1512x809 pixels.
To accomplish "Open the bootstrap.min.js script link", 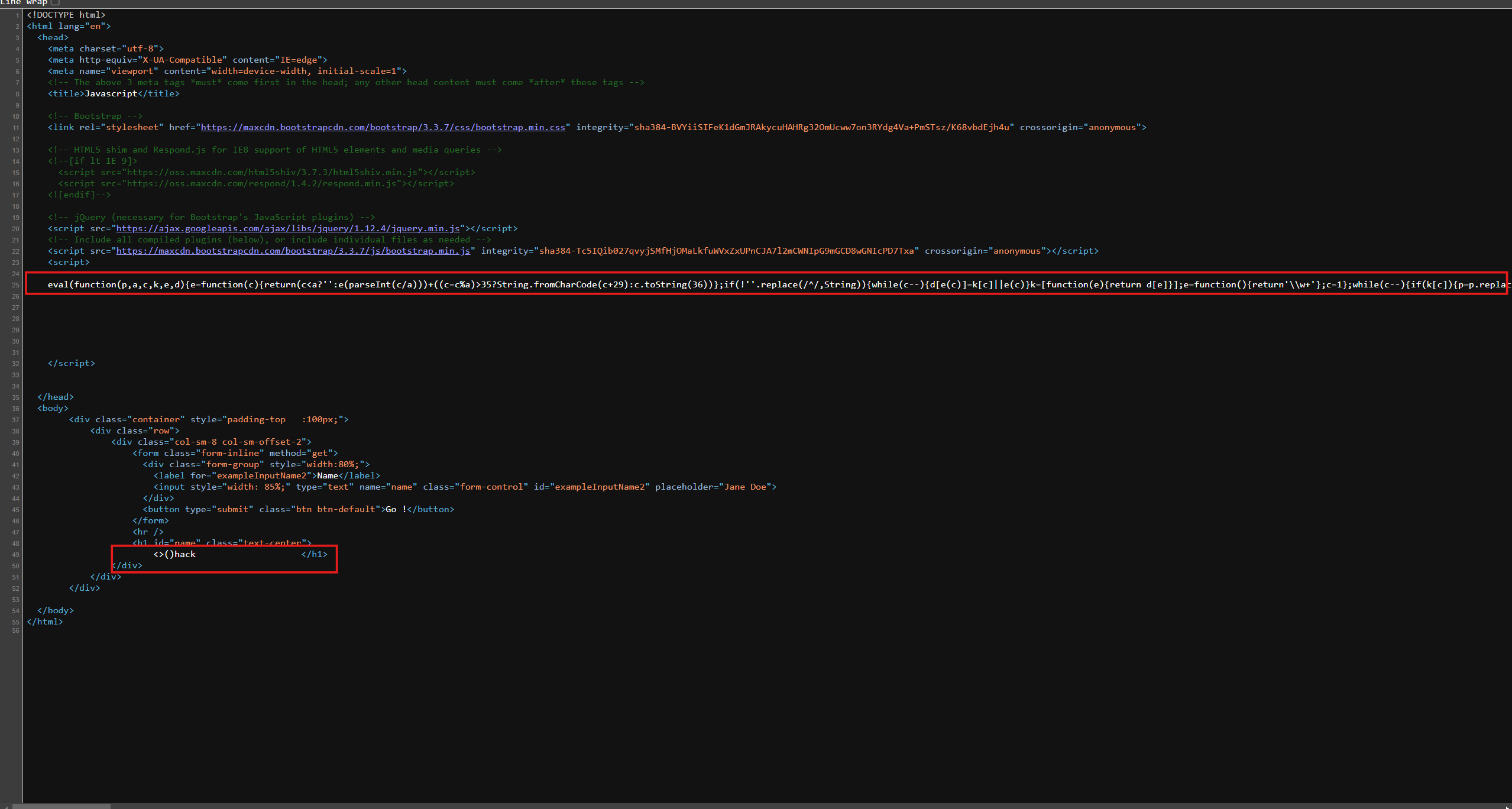I will 293,251.
